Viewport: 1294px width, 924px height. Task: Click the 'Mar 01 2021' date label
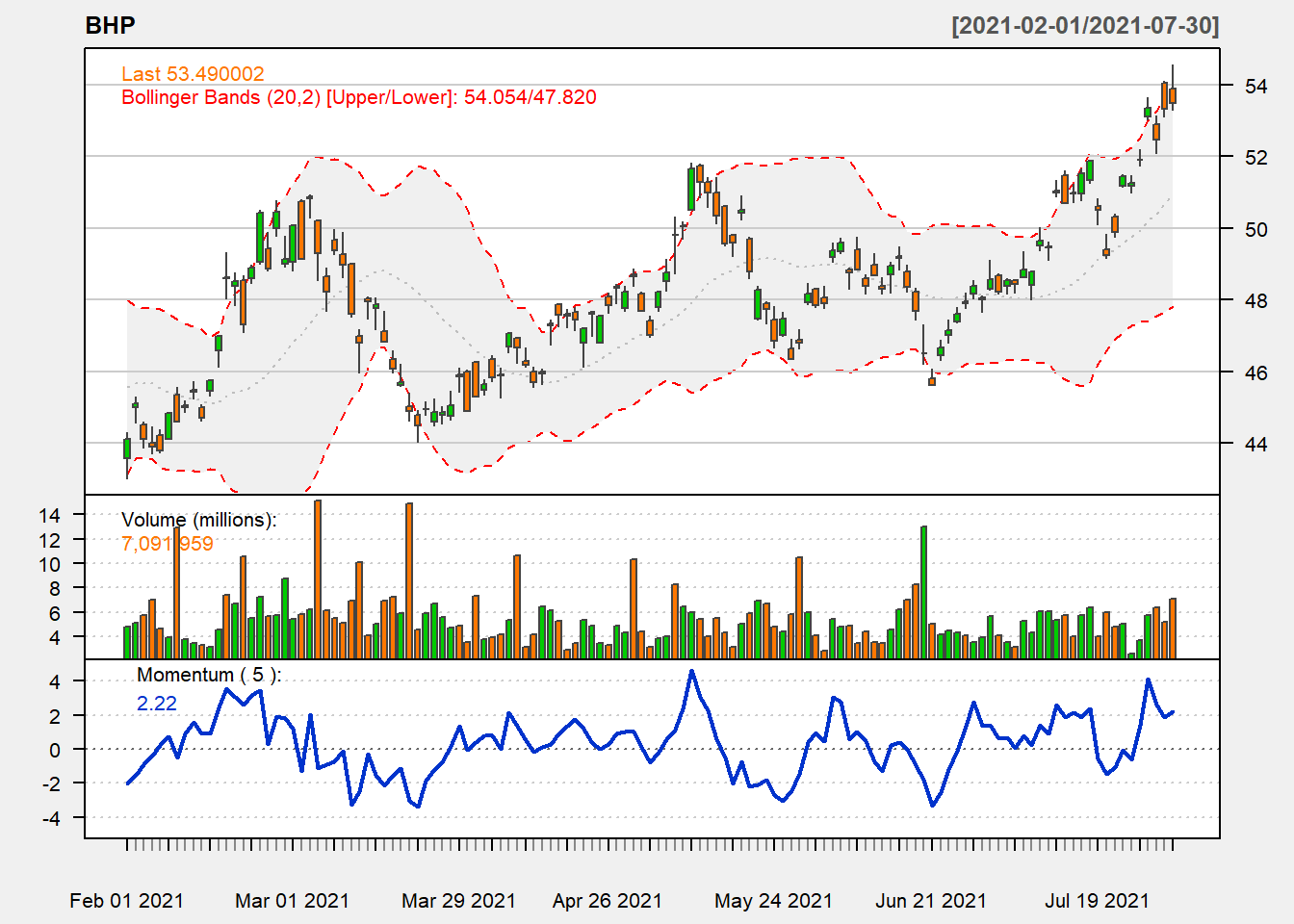[x=293, y=901]
